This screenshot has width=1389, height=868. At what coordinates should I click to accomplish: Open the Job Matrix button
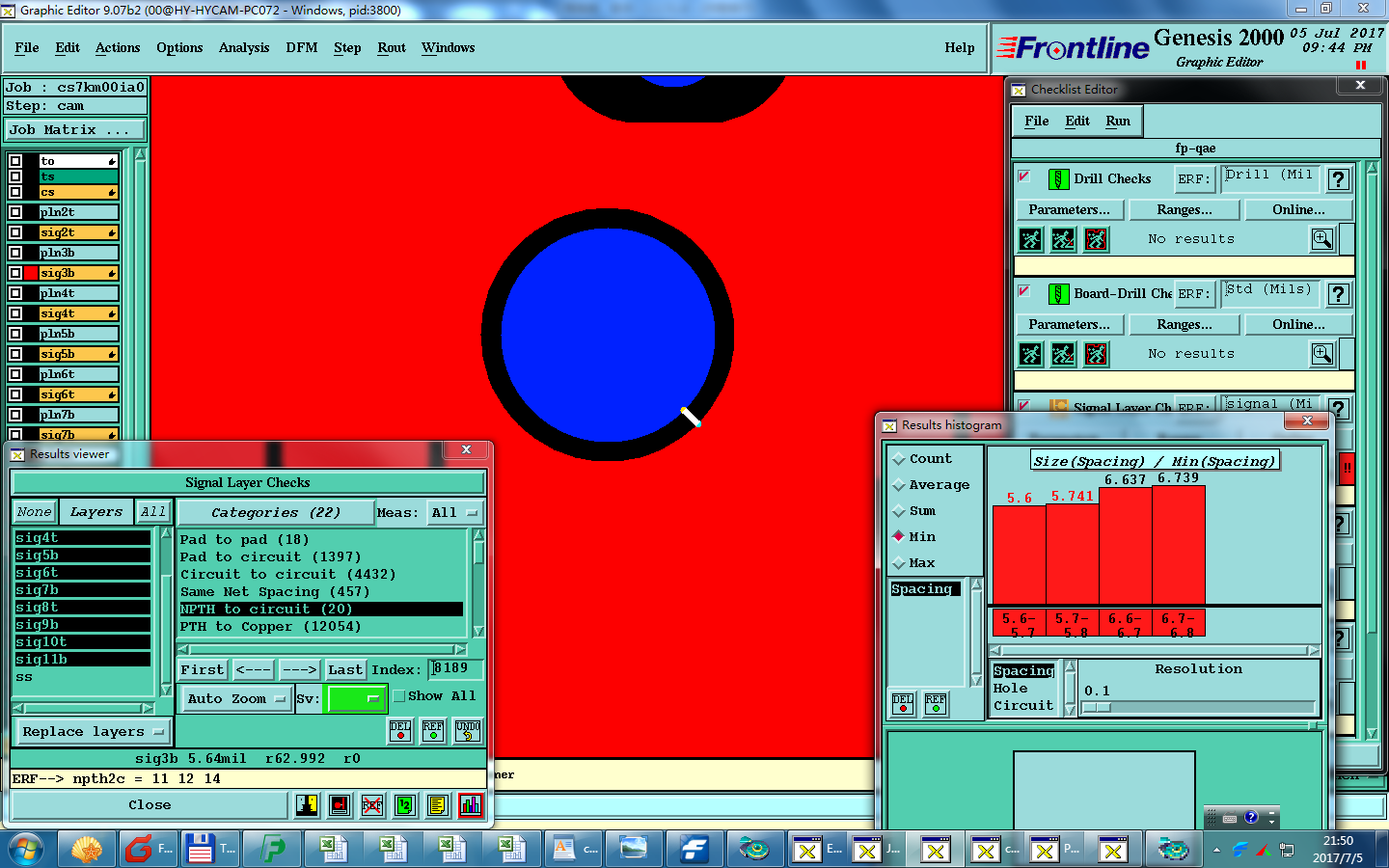[75, 130]
